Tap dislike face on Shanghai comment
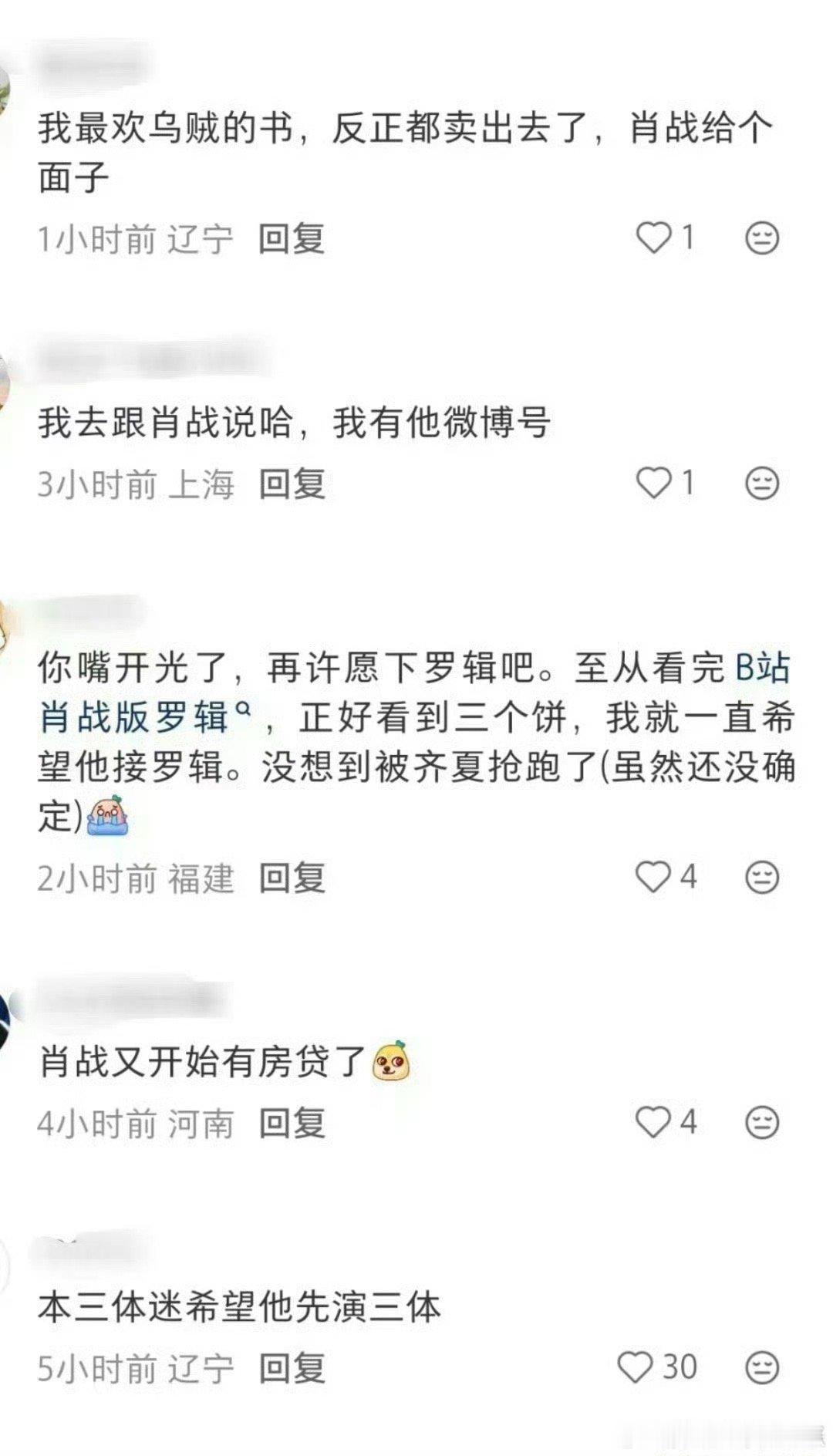This screenshot has height=1456, width=833. (x=762, y=484)
